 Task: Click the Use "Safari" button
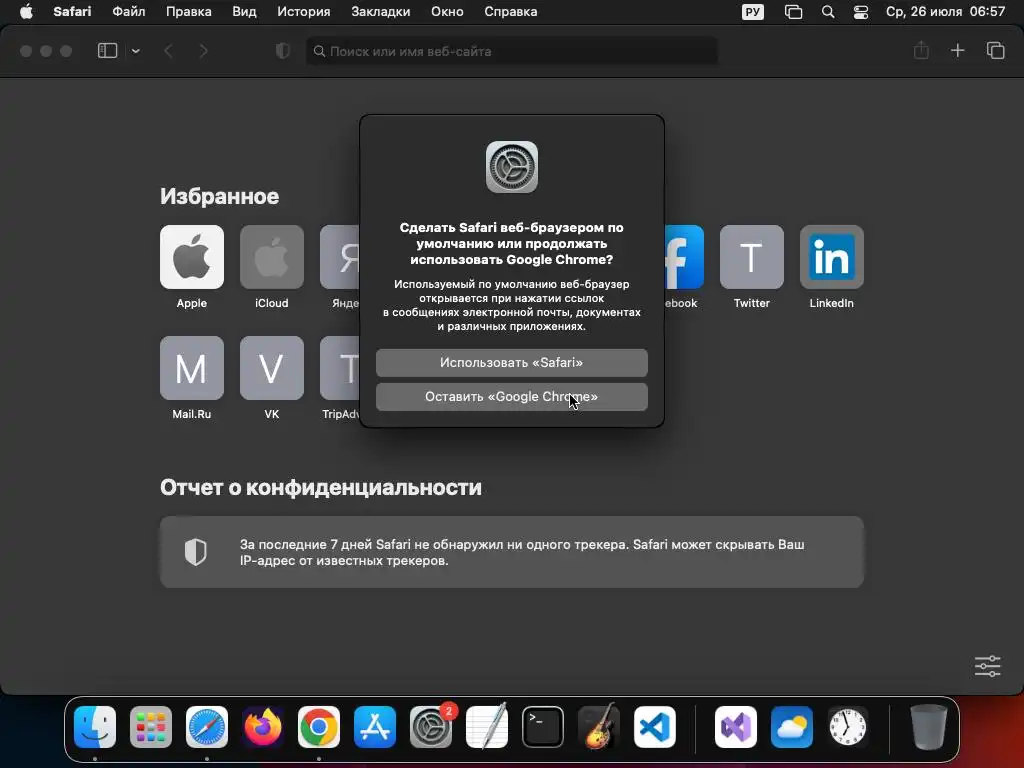(511, 362)
